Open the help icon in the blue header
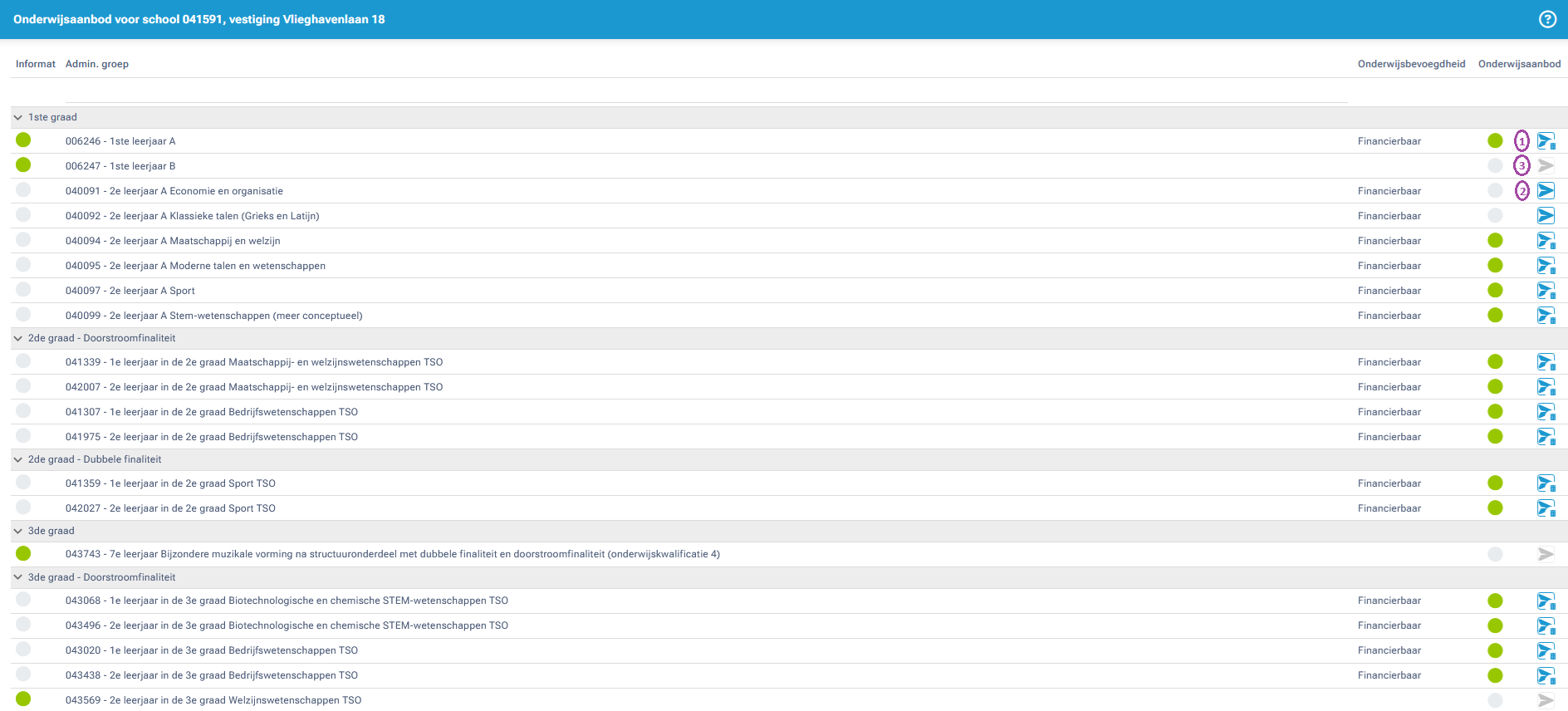This screenshot has height=711, width=1568. 1547,19
